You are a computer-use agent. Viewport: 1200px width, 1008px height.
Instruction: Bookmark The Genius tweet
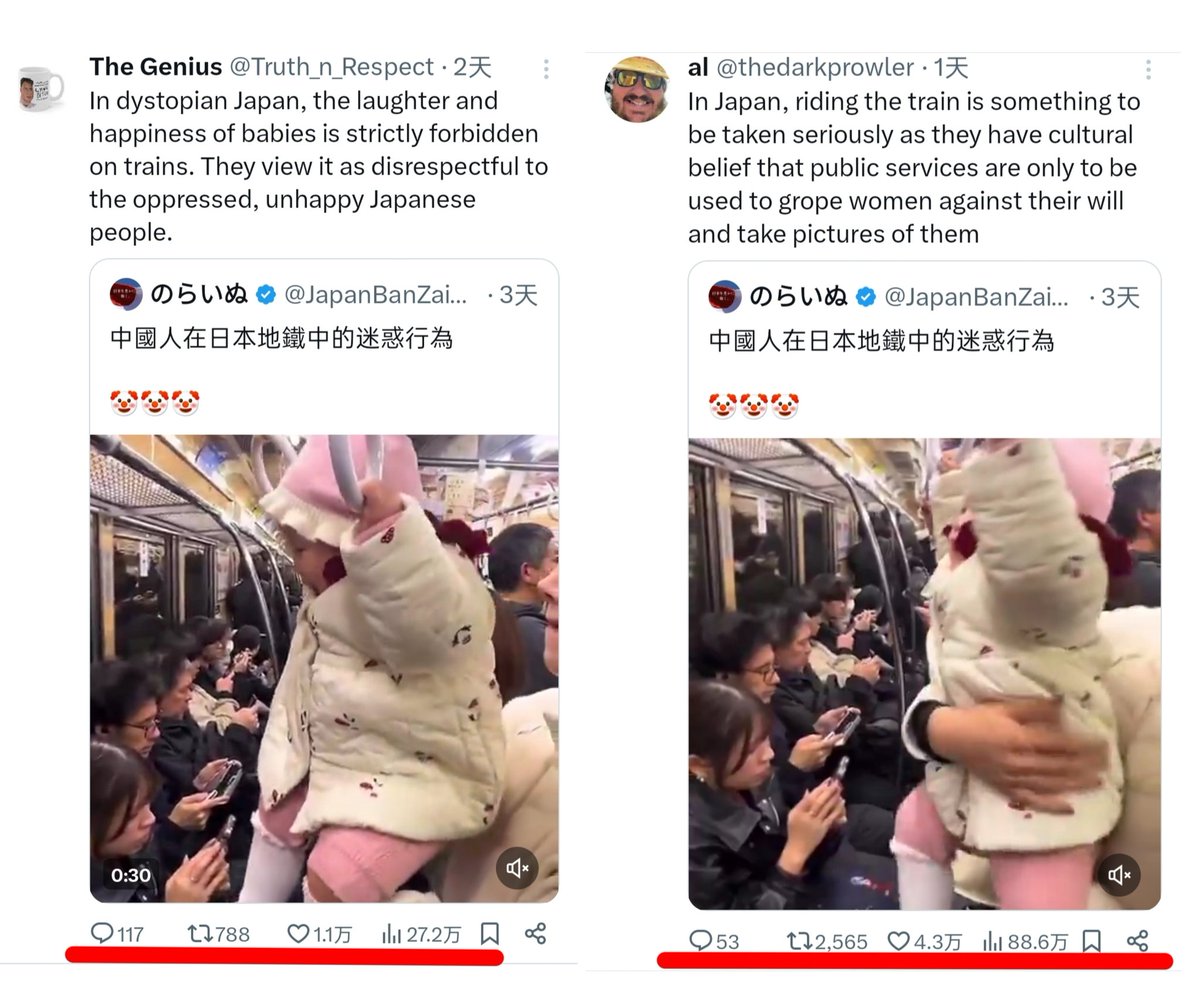tap(490, 934)
